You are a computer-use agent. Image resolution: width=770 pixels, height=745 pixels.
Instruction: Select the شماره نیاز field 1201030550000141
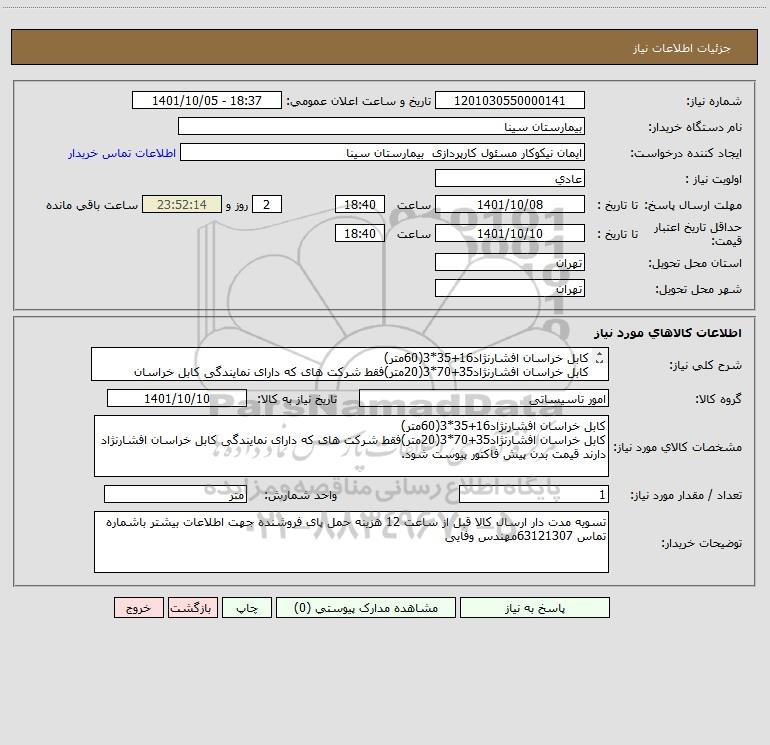coord(510,100)
